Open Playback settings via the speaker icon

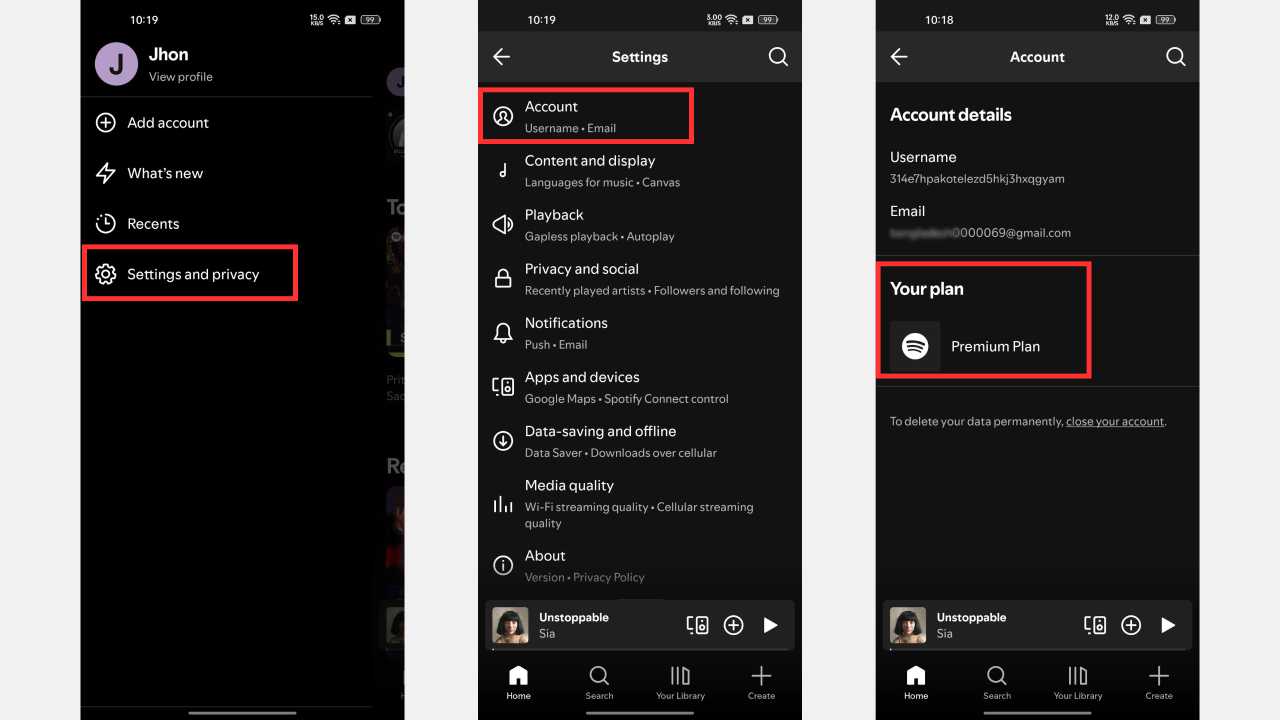(x=503, y=225)
